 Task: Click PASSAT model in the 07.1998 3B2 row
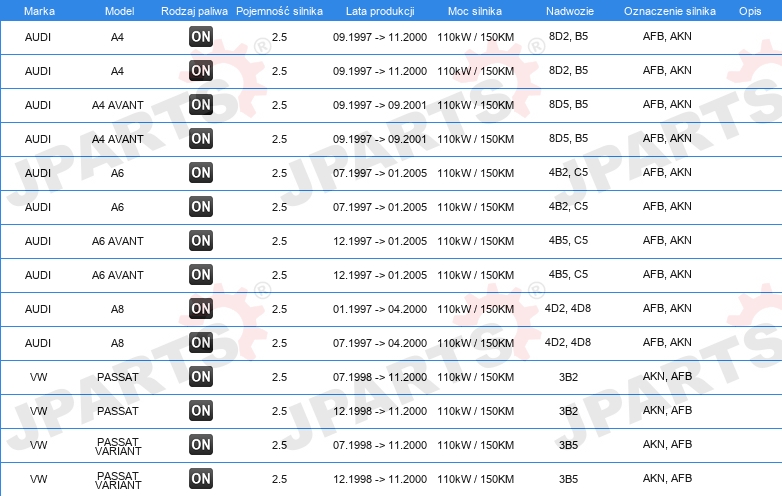coord(118,377)
